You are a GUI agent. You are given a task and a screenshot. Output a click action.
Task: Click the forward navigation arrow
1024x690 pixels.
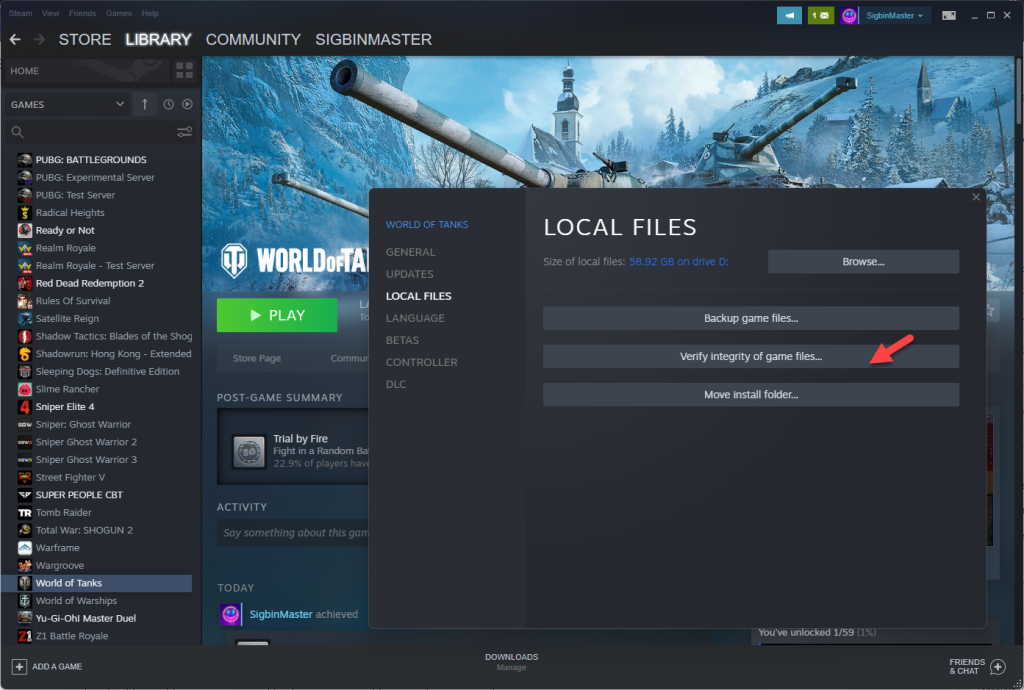pyautogui.click(x=39, y=40)
